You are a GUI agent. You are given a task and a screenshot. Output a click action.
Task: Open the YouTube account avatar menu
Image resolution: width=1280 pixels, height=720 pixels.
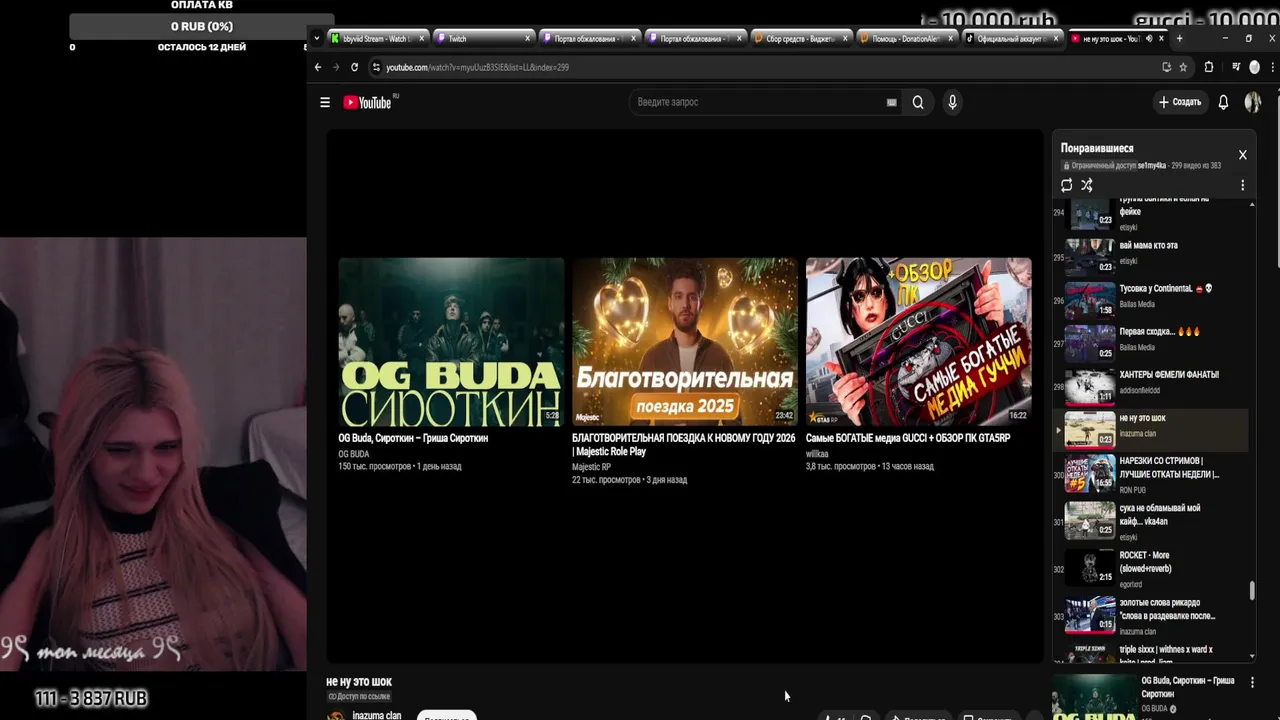pos(1252,102)
